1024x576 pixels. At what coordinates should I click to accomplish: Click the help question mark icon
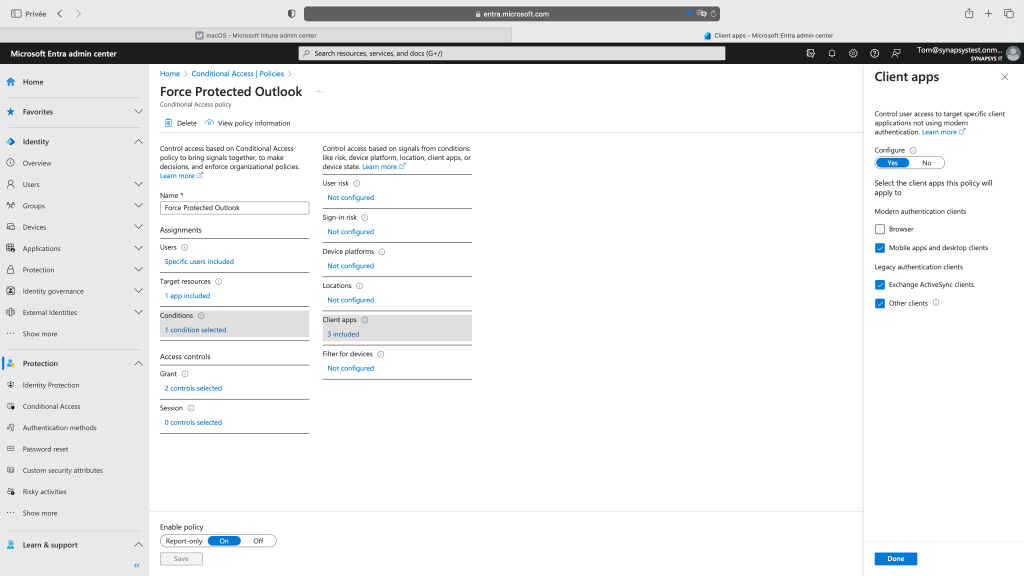pyautogui.click(x=874, y=53)
